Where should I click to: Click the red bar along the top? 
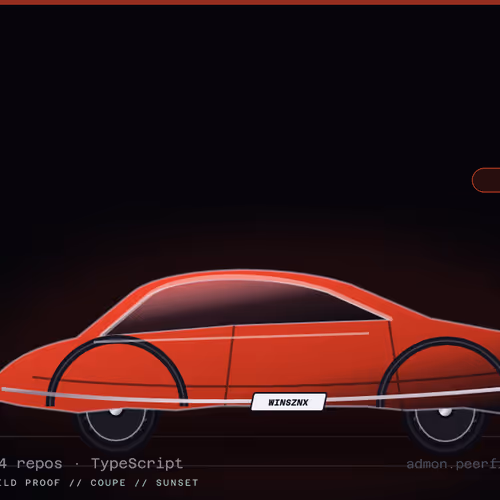250,2
